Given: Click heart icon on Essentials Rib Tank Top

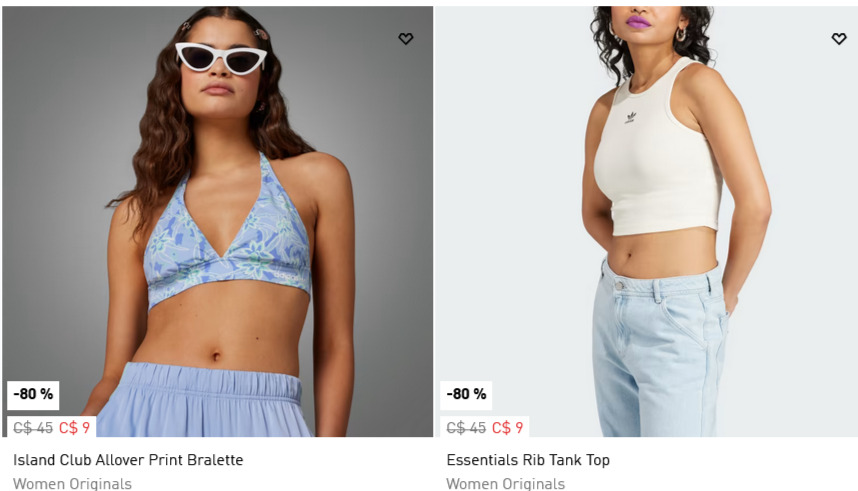Looking at the screenshot, I should [839, 39].
